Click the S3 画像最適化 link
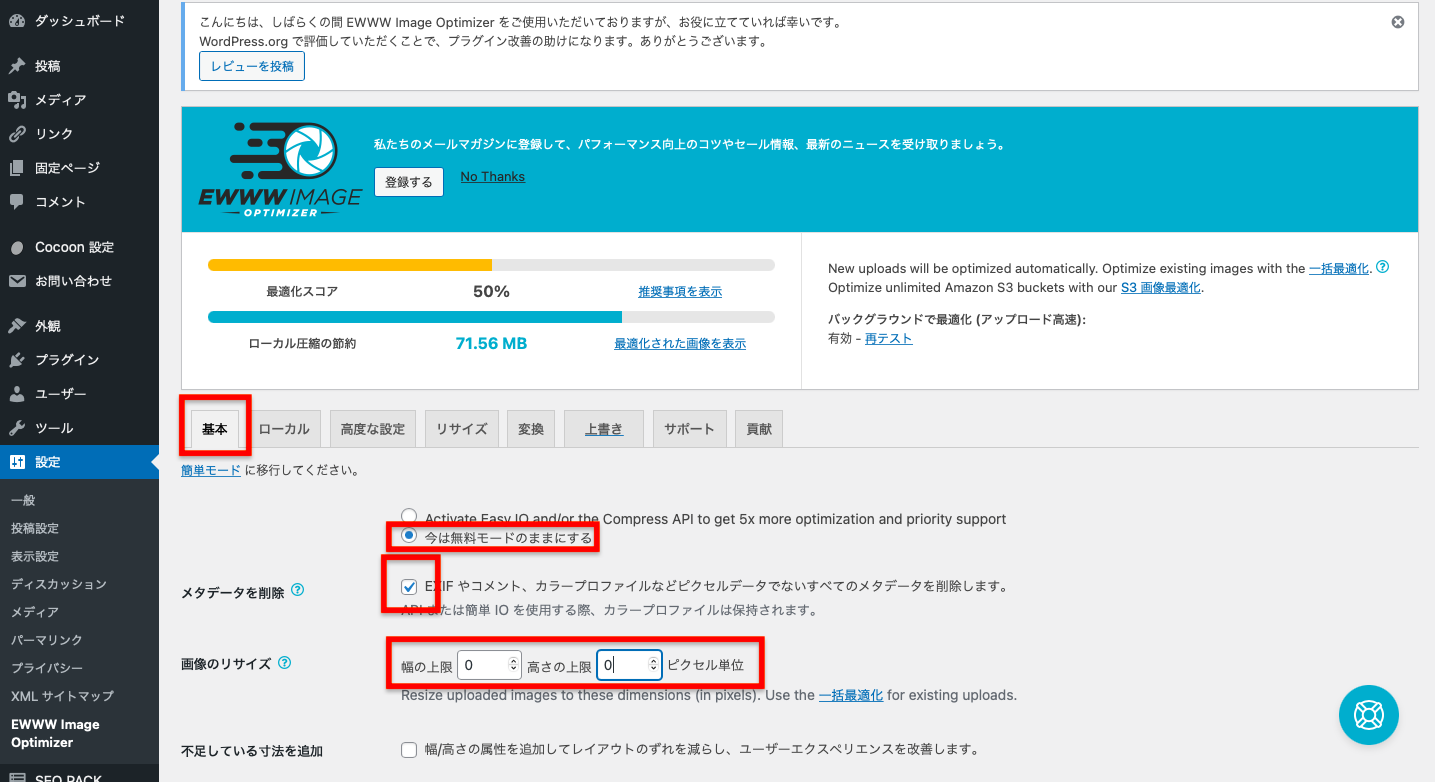 click(1160, 288)
